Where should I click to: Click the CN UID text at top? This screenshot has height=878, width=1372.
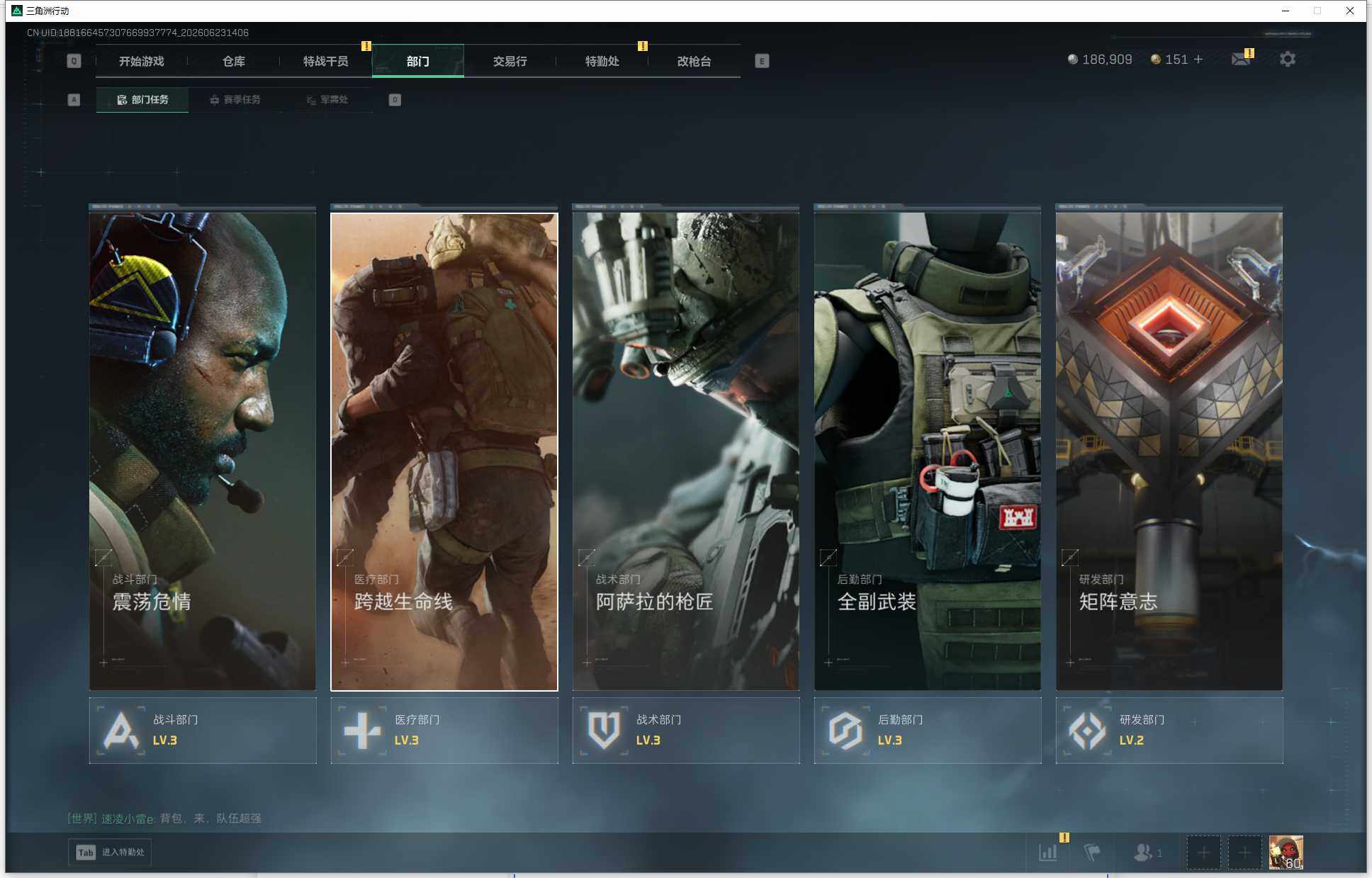[x=137, y=33]
